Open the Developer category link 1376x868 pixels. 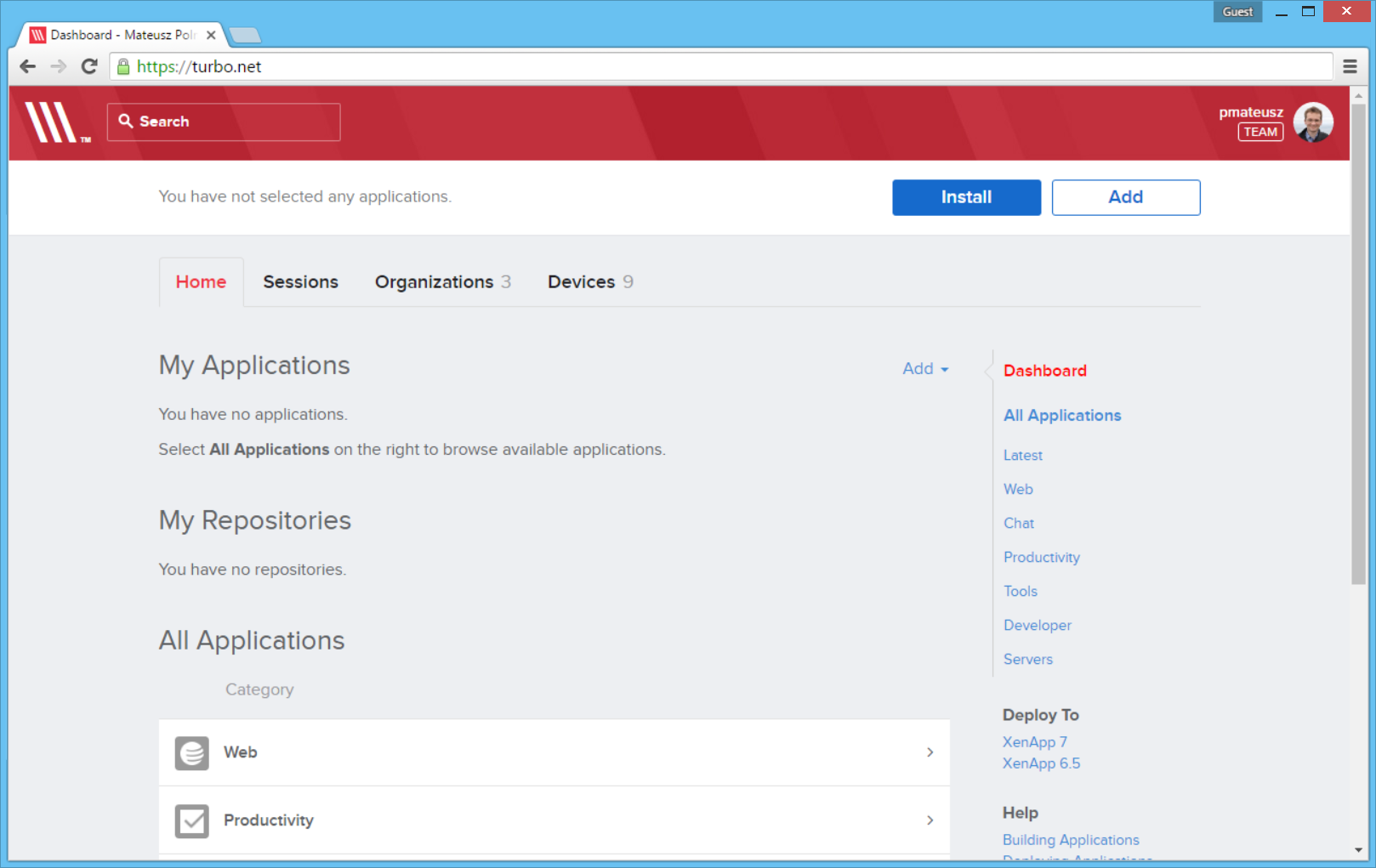1038,626
